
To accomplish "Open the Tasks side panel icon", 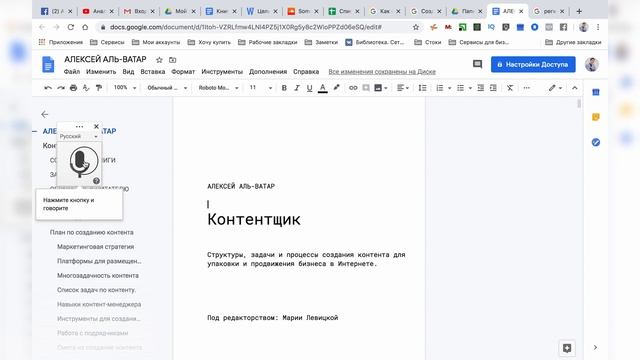I will (x=596, y=142).
